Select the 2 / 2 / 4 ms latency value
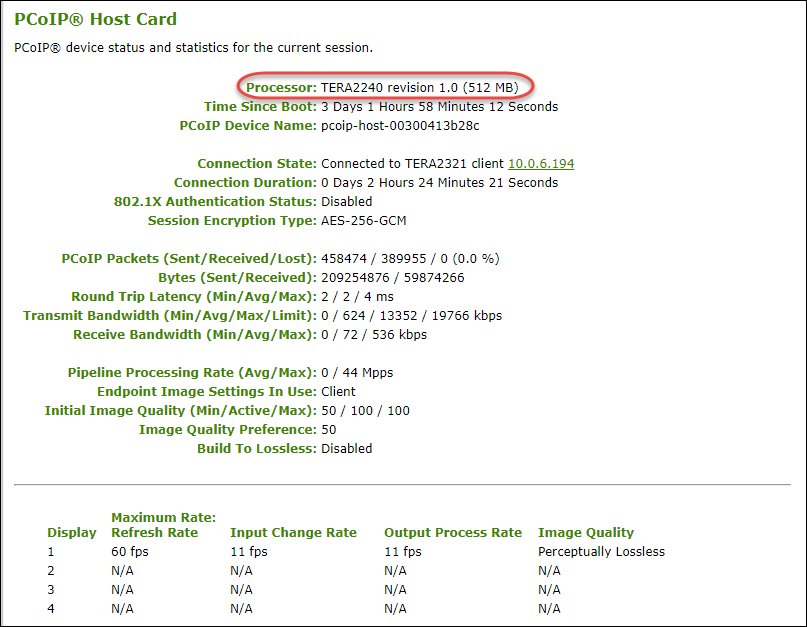This screenshot has width=807, height=627. click(x=357, y=297)
